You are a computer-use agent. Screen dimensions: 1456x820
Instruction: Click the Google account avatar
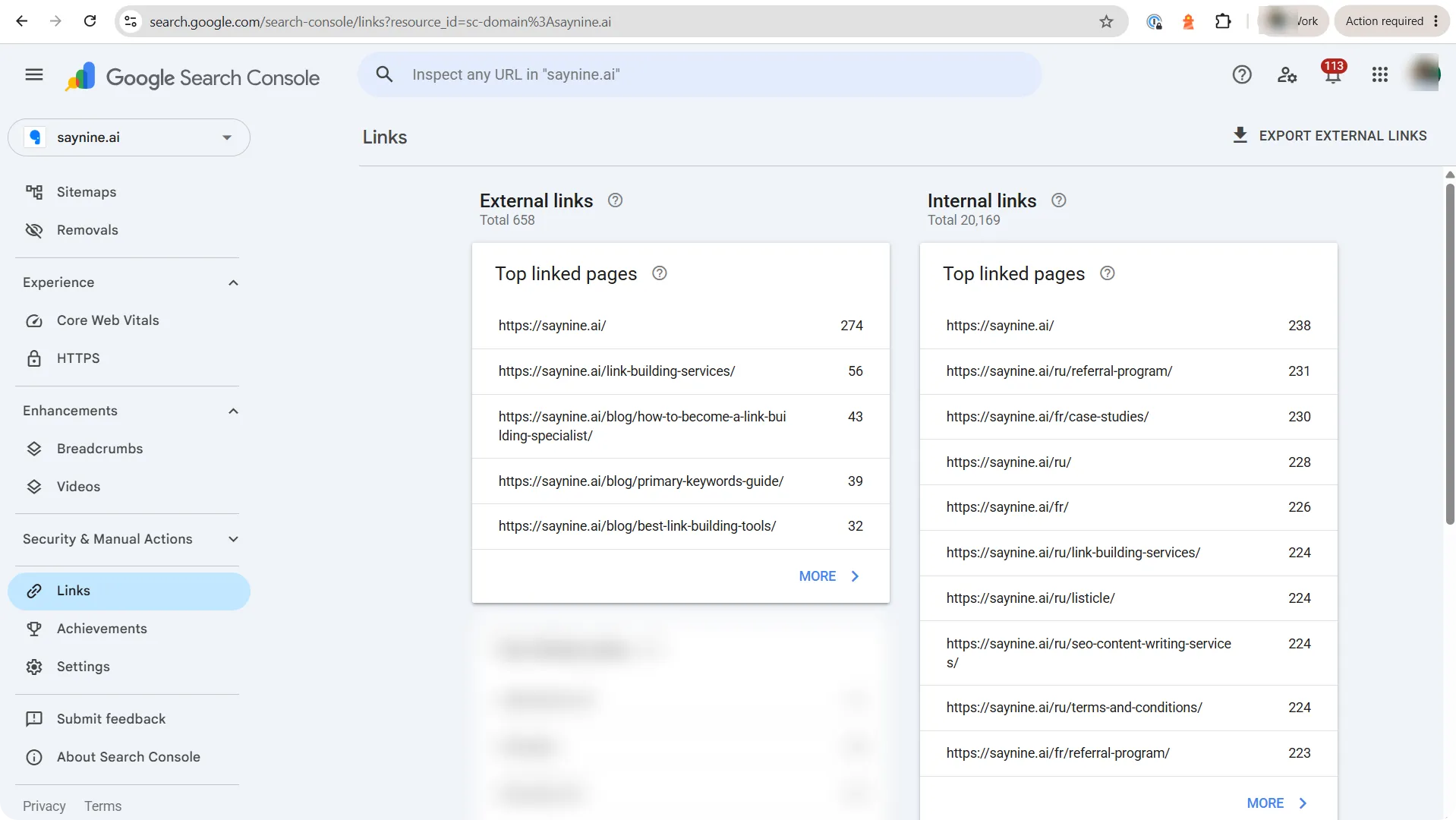pos(1424,74)
